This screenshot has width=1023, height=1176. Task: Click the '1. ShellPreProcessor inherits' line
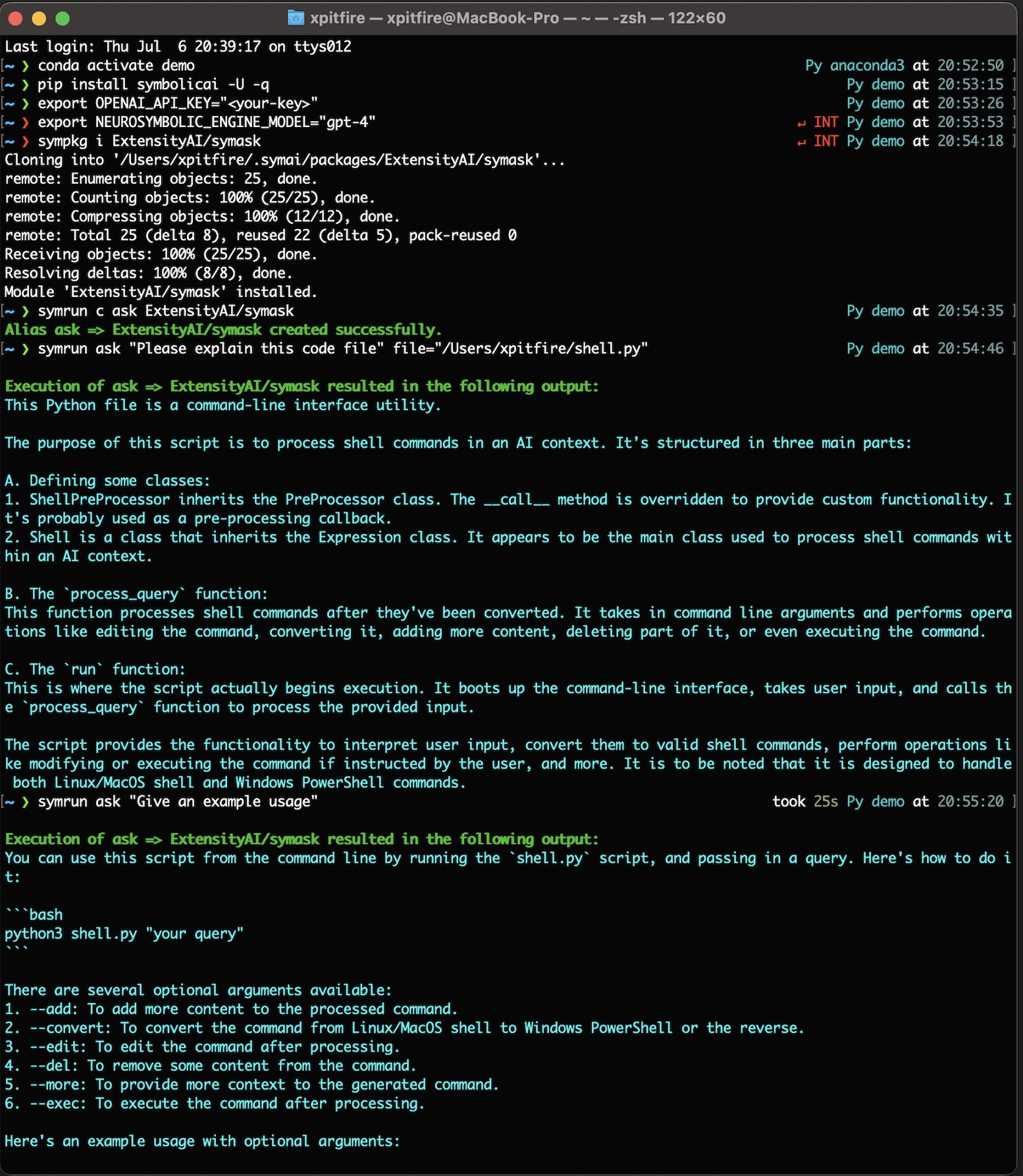coord(508,500)
